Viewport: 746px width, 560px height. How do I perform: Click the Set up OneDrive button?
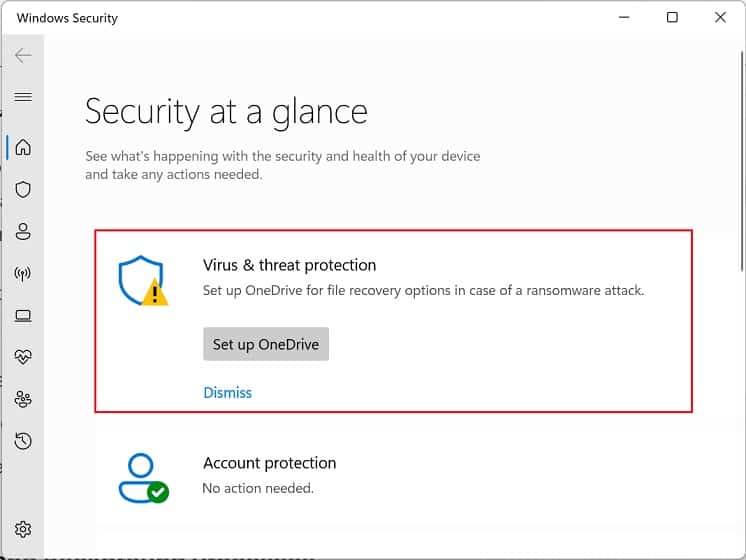266,344
